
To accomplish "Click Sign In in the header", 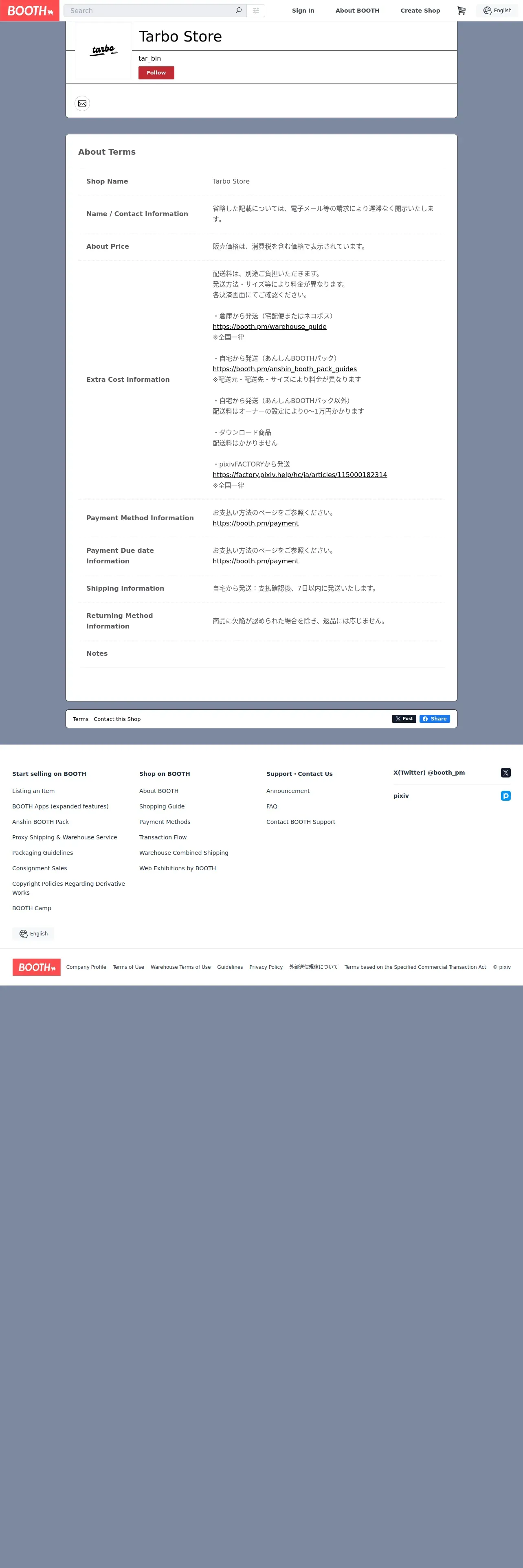I will (x=303, y=10).
